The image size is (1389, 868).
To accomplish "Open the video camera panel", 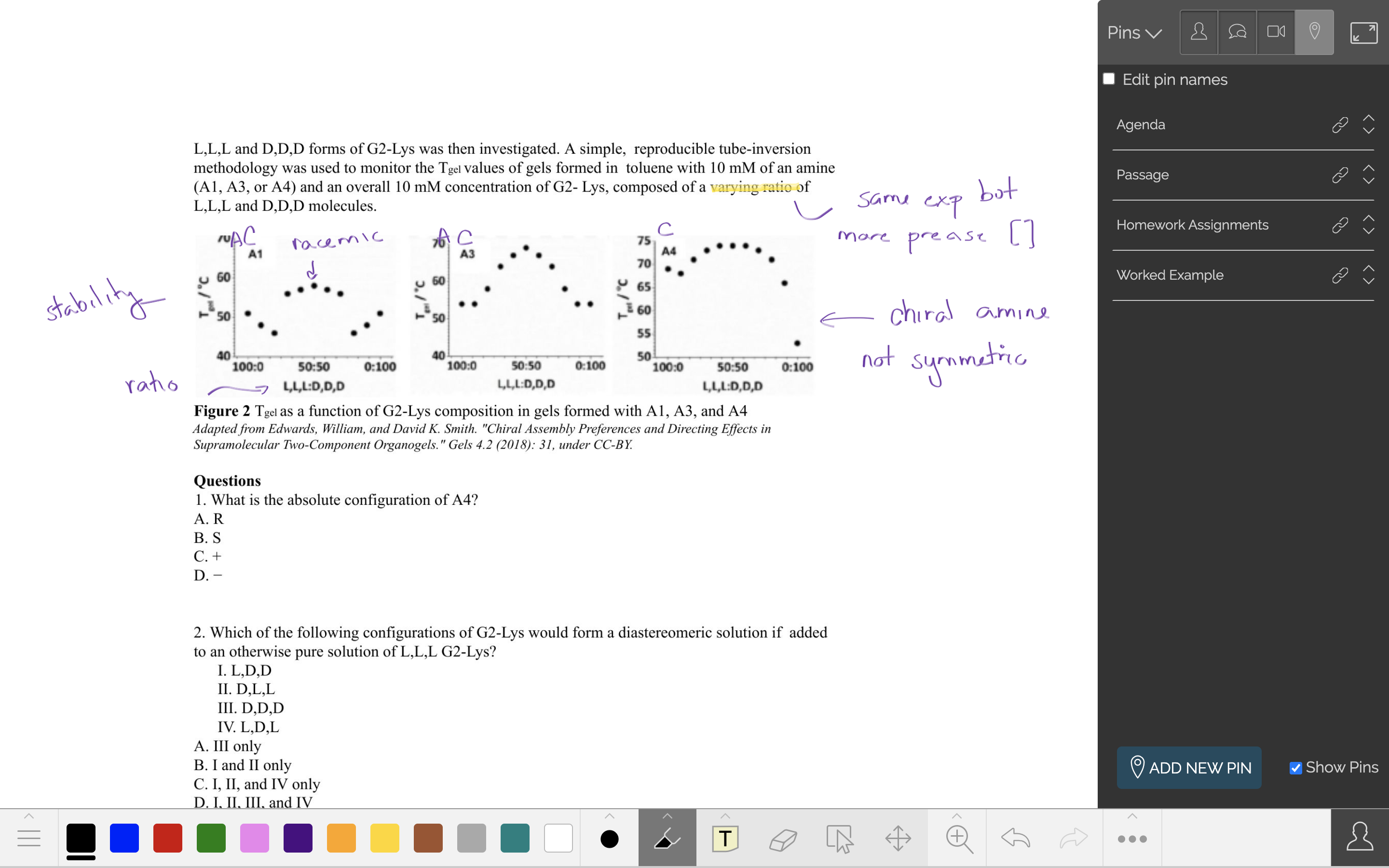I will coord(1275,32).
